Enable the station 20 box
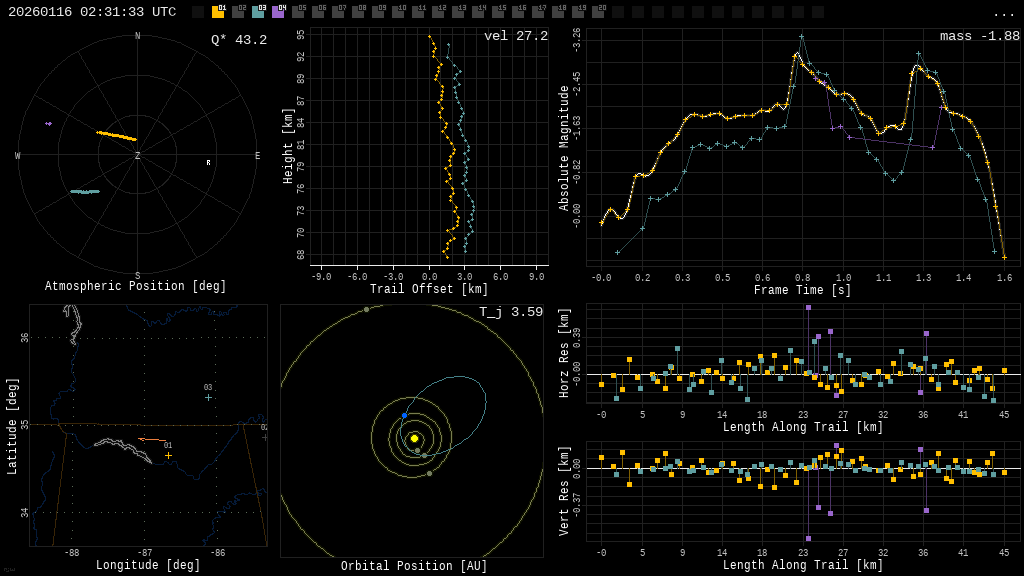1024x576 pixels. [598, 12]
